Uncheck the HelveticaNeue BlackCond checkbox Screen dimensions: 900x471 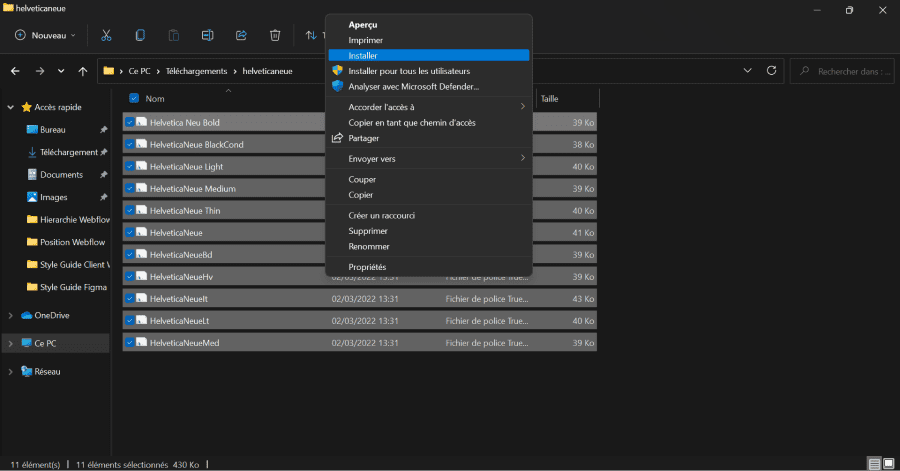(130, 144)
